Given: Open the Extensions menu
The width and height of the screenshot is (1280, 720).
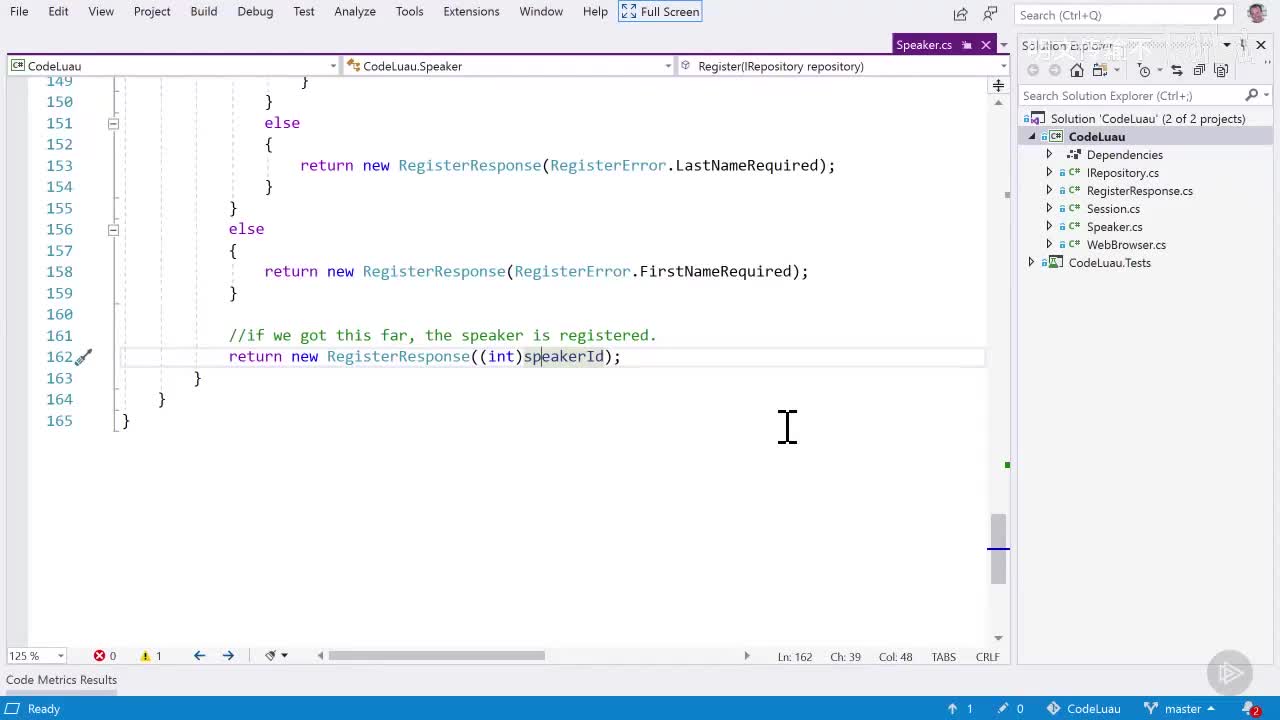Looking at the screenshot, I should coord(471,12).
